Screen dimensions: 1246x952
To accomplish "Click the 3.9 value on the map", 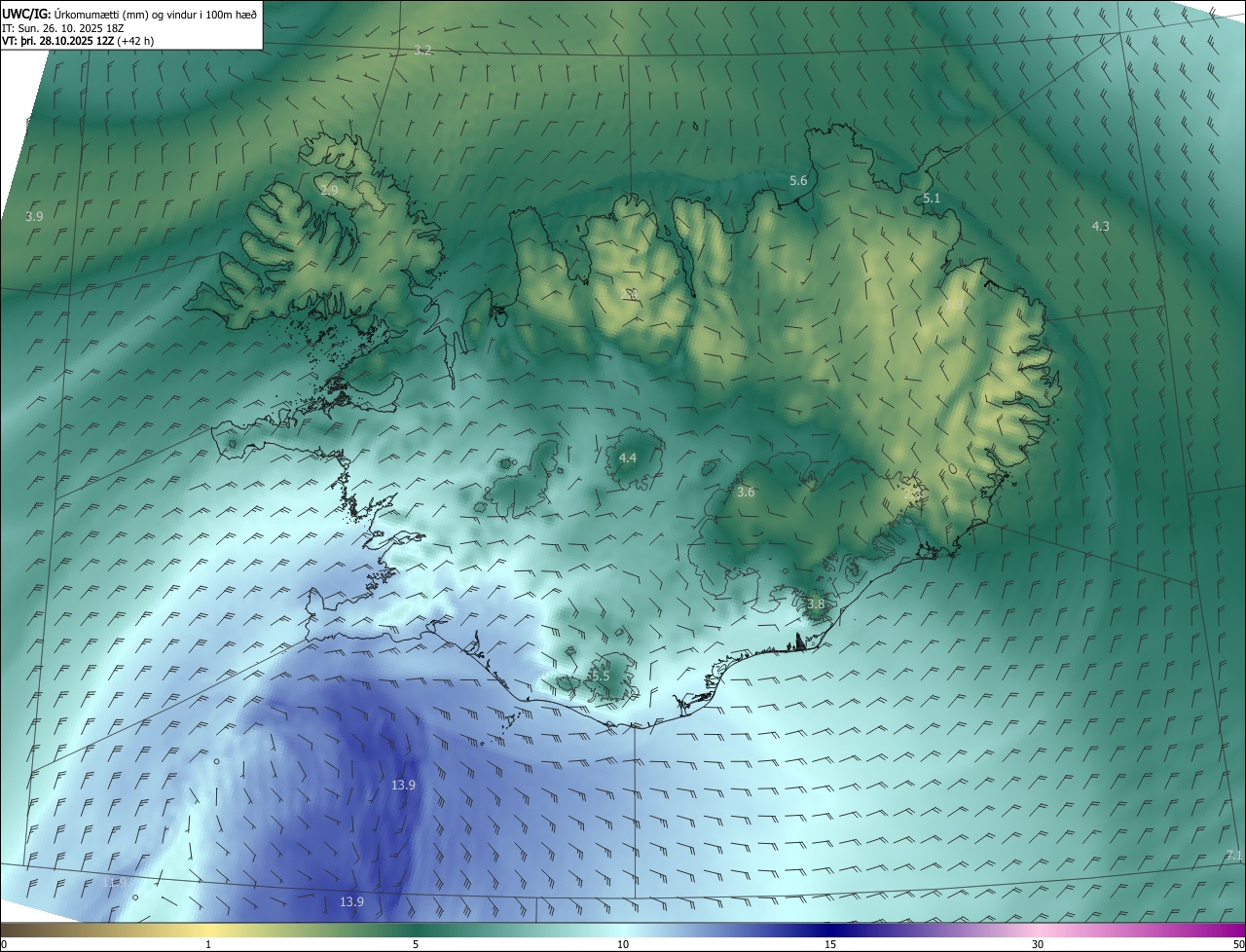I will tap(34, 216).
